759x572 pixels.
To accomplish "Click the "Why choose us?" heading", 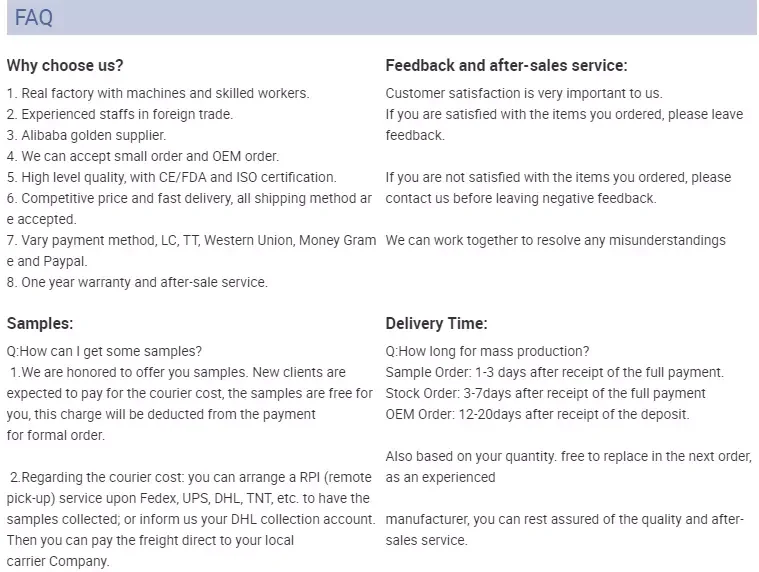I will point(65,66).
